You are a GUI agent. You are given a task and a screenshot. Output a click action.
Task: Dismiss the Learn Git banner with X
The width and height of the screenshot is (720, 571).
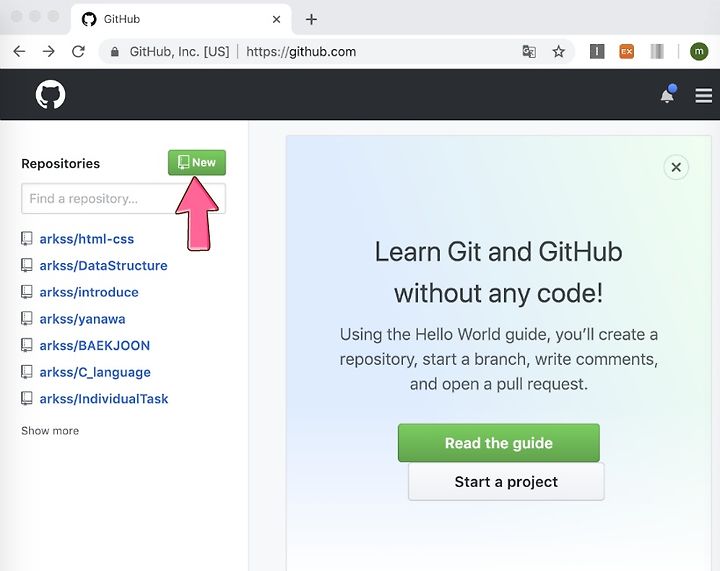coord(676,167)
